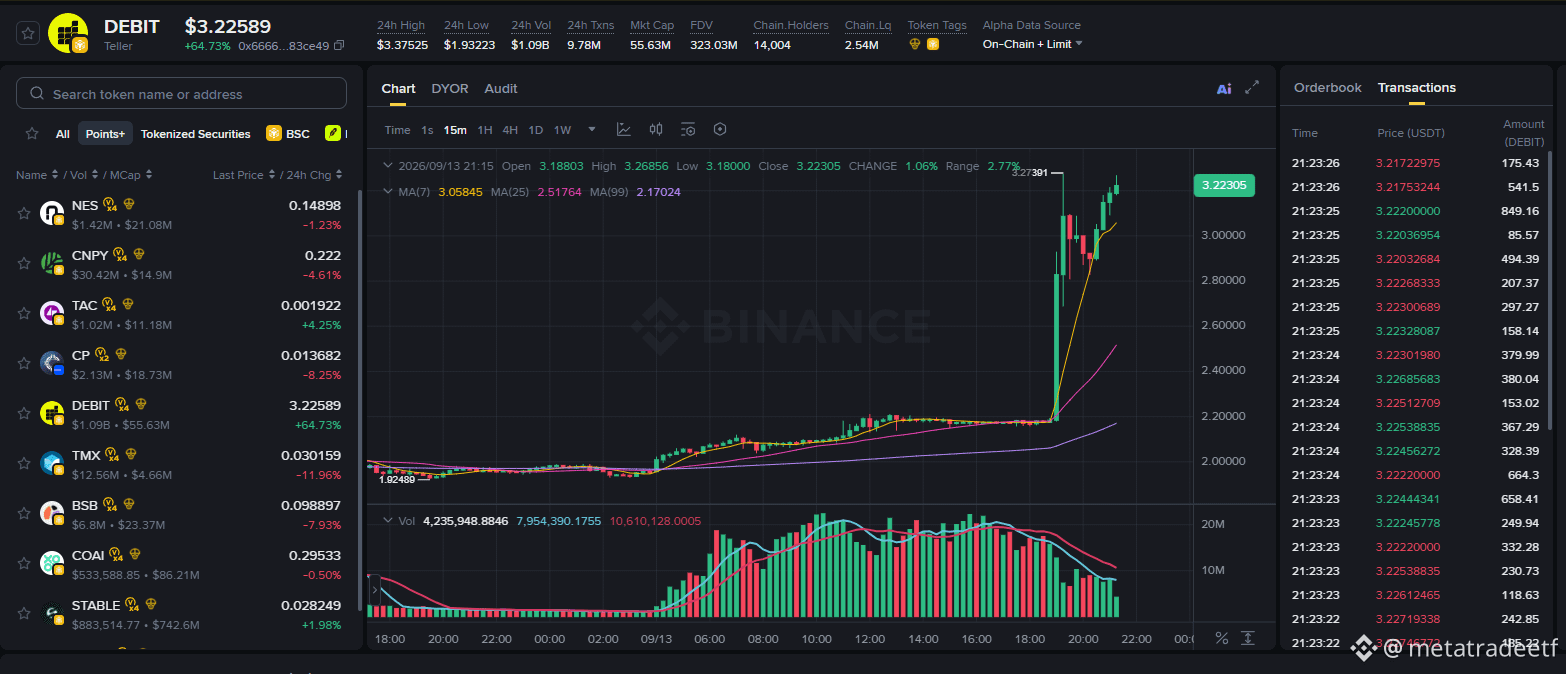This screenshot has height=674, width=1566.
Task: Open the Ai analysis icon
Action: [1224, 88]
